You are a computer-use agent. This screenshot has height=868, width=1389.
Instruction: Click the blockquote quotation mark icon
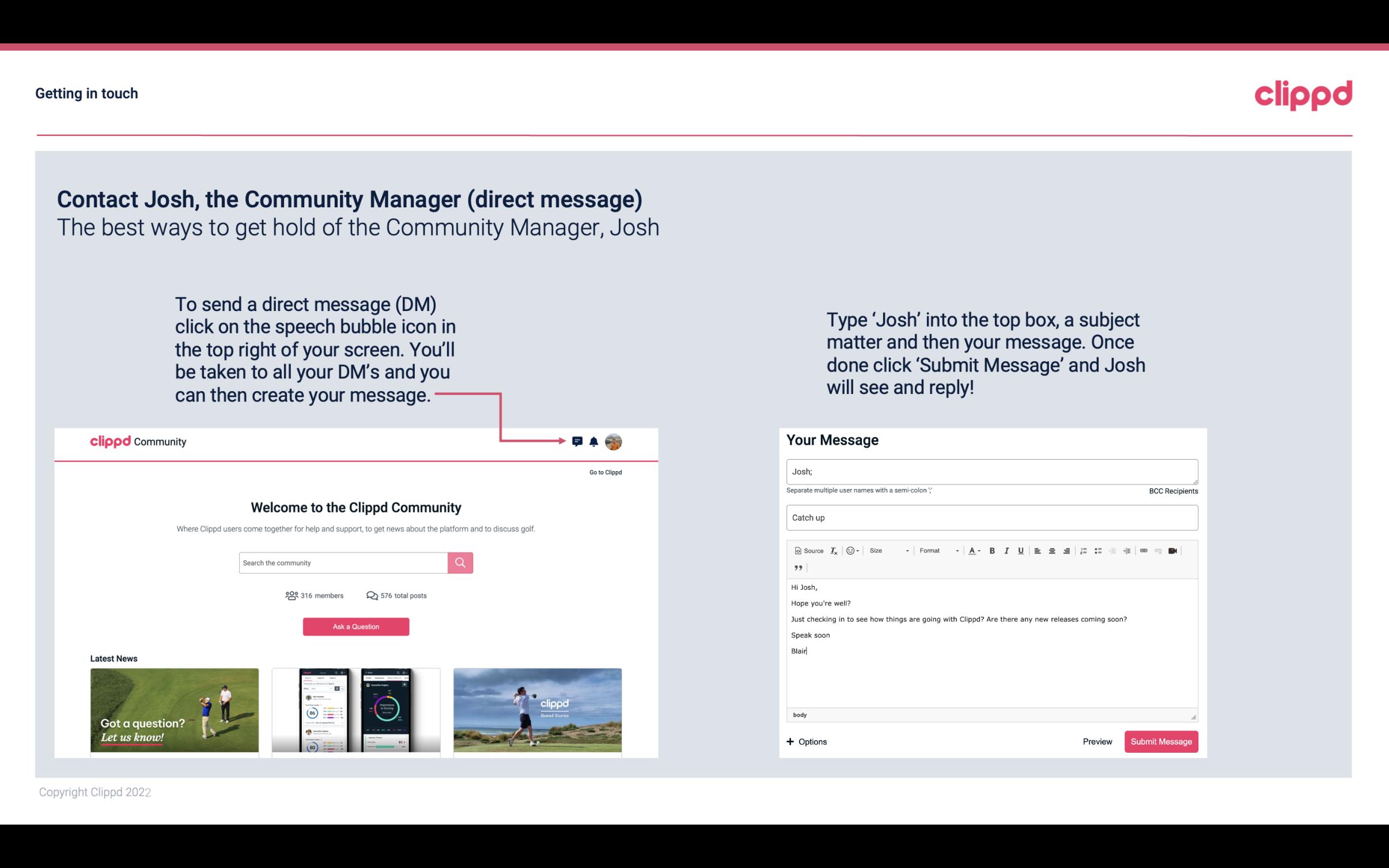[x=797, y=567]
